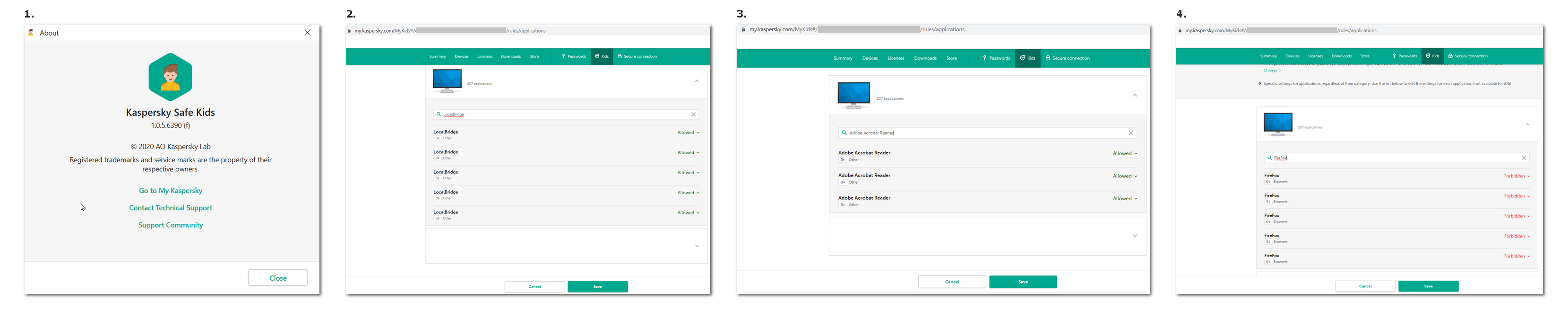Close the About dialog with the X
The height and width of the screenshot is (319, 1568).
point(307,33)
